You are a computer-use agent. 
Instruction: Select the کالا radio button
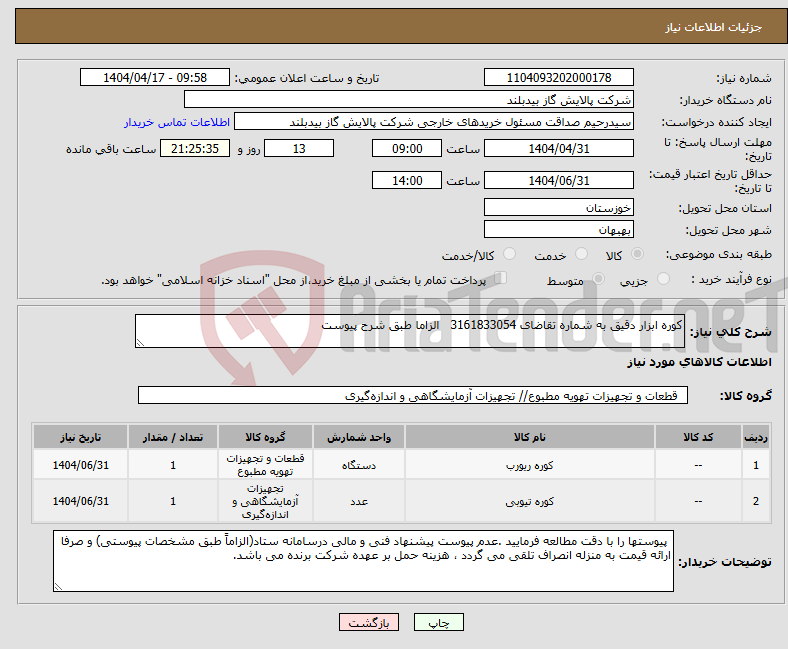[637, 254]
